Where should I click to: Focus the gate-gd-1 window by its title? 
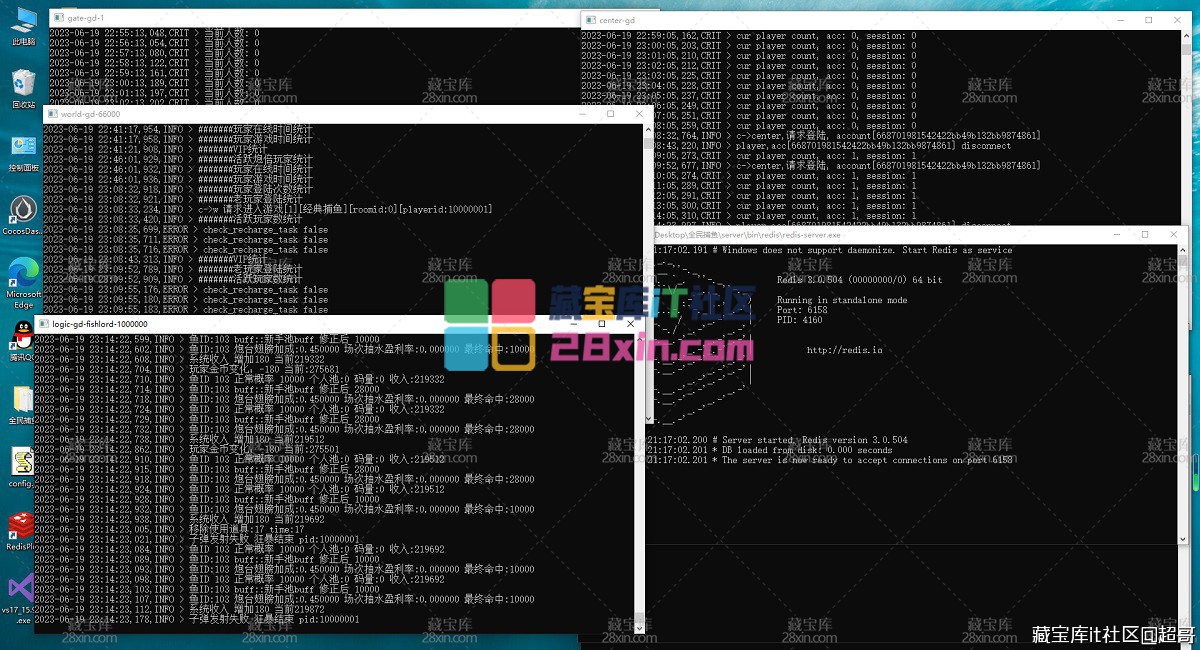[x=85, y=18]
